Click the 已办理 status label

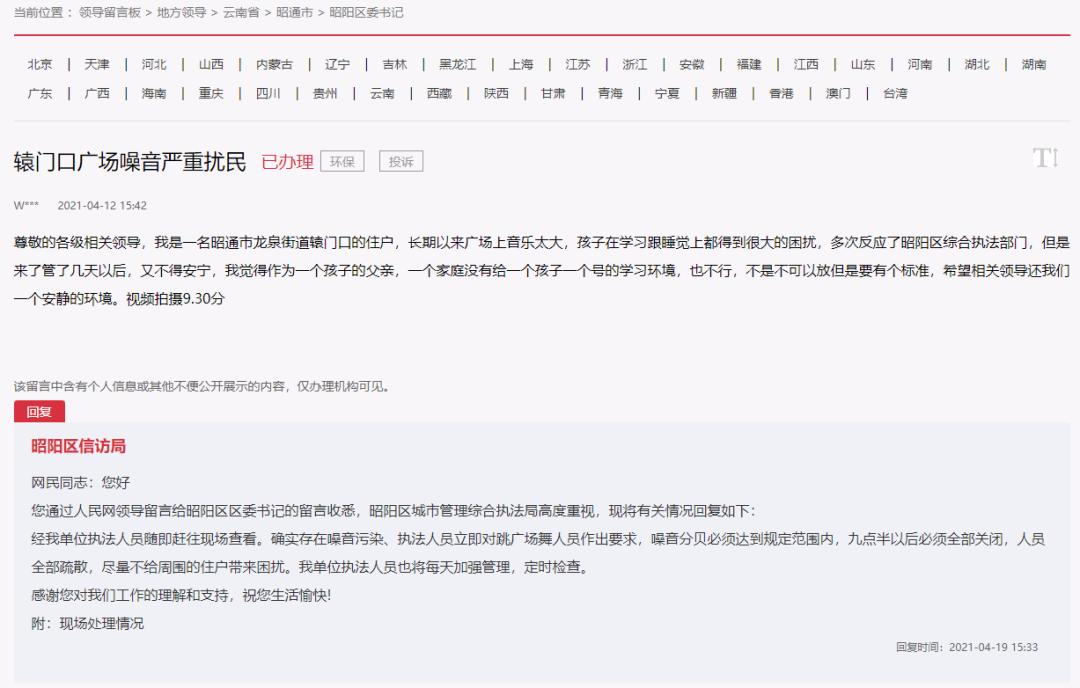tap(288, 160)
